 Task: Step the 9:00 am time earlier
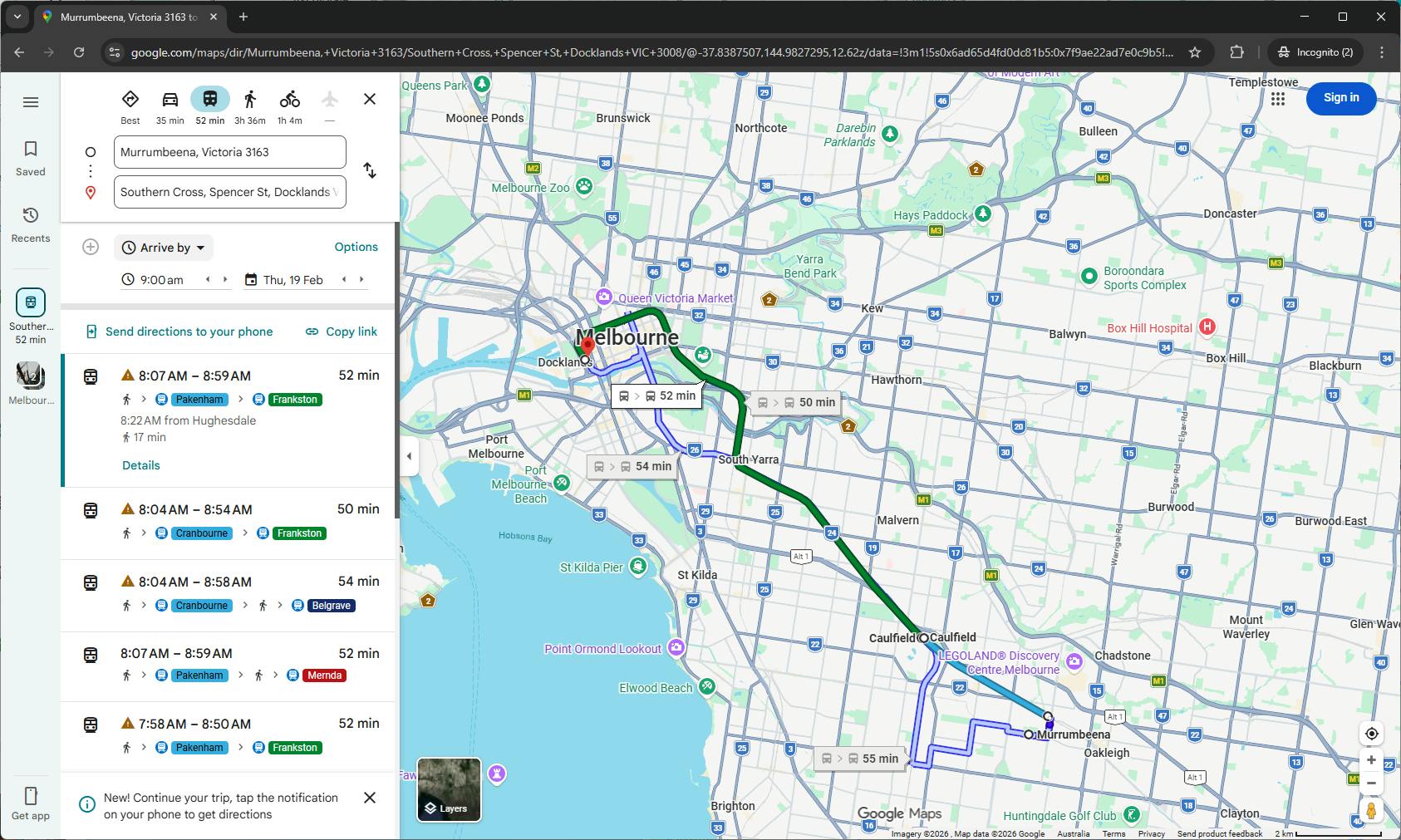coord(208,280)
